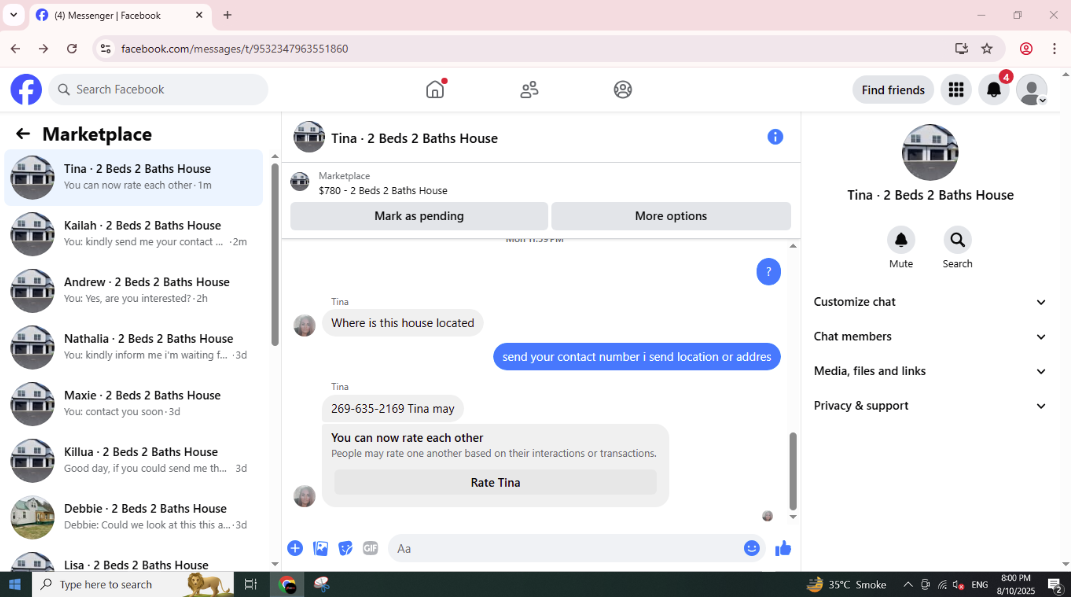1071x597 pixels.
Task: Open the Andrew conversation
Action: click(x=134, y=290)
